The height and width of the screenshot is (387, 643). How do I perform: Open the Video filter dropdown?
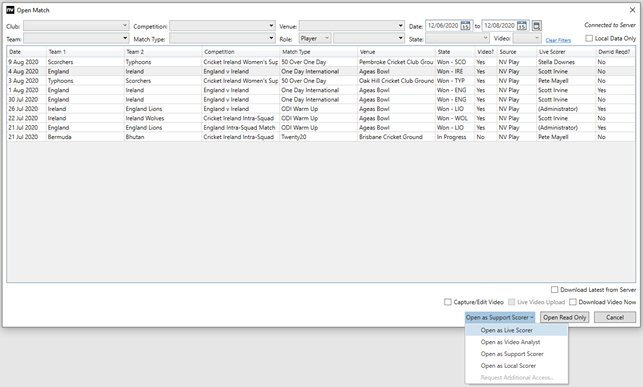tap(527, 38)
